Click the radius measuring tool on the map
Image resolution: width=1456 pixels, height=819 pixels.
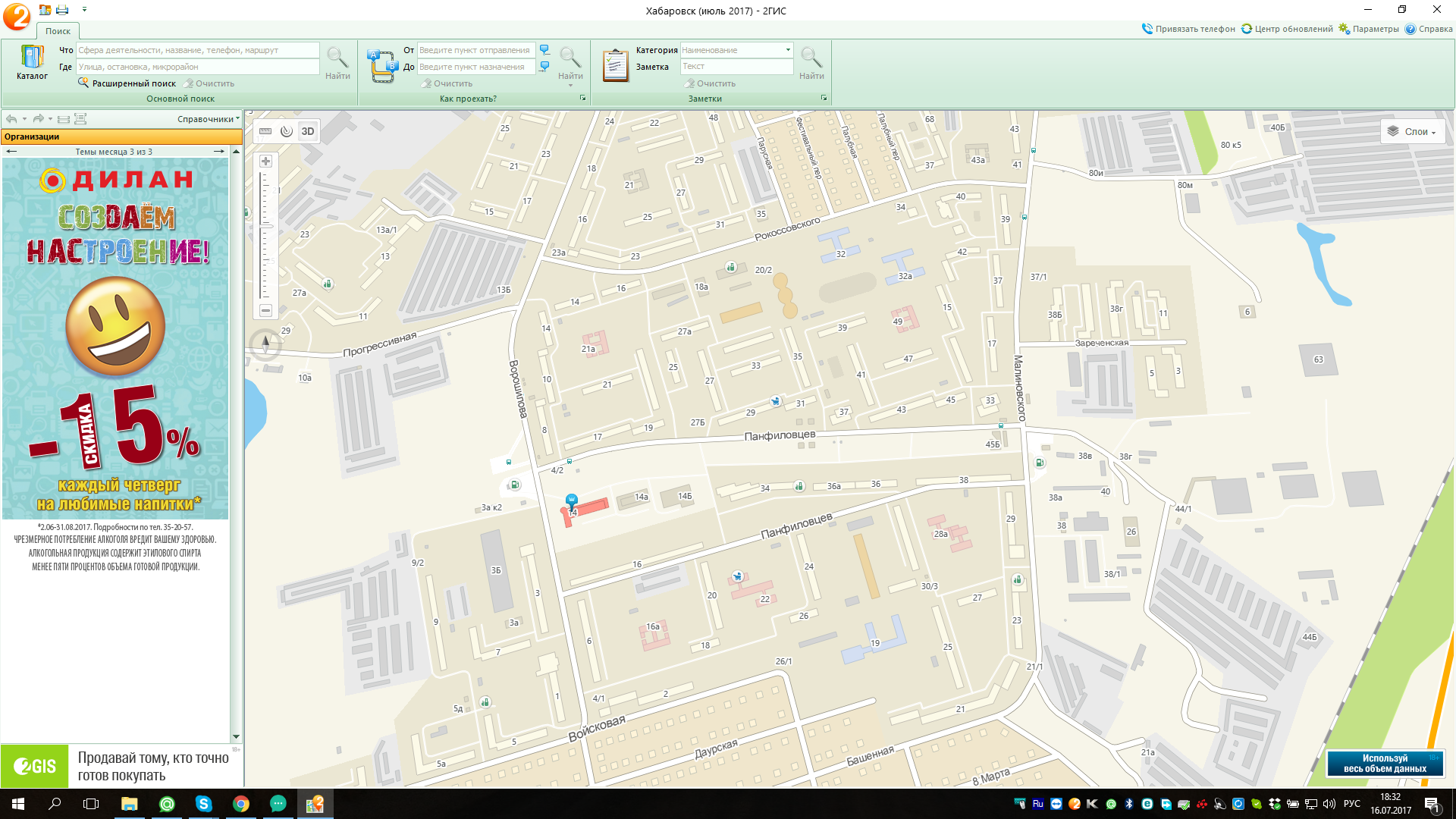coord(287,131)
